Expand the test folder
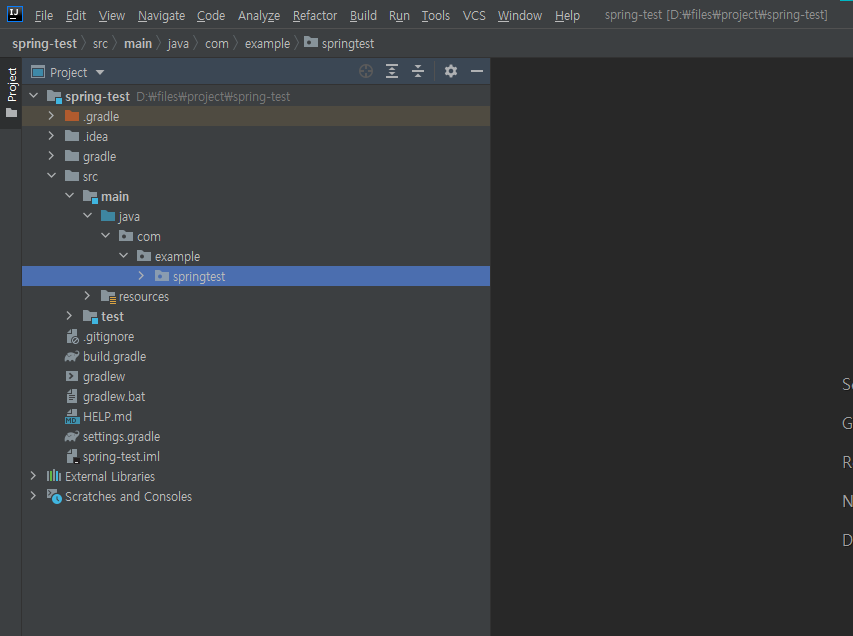The height and width of the screenshot is (636, 853). point(68,316)
